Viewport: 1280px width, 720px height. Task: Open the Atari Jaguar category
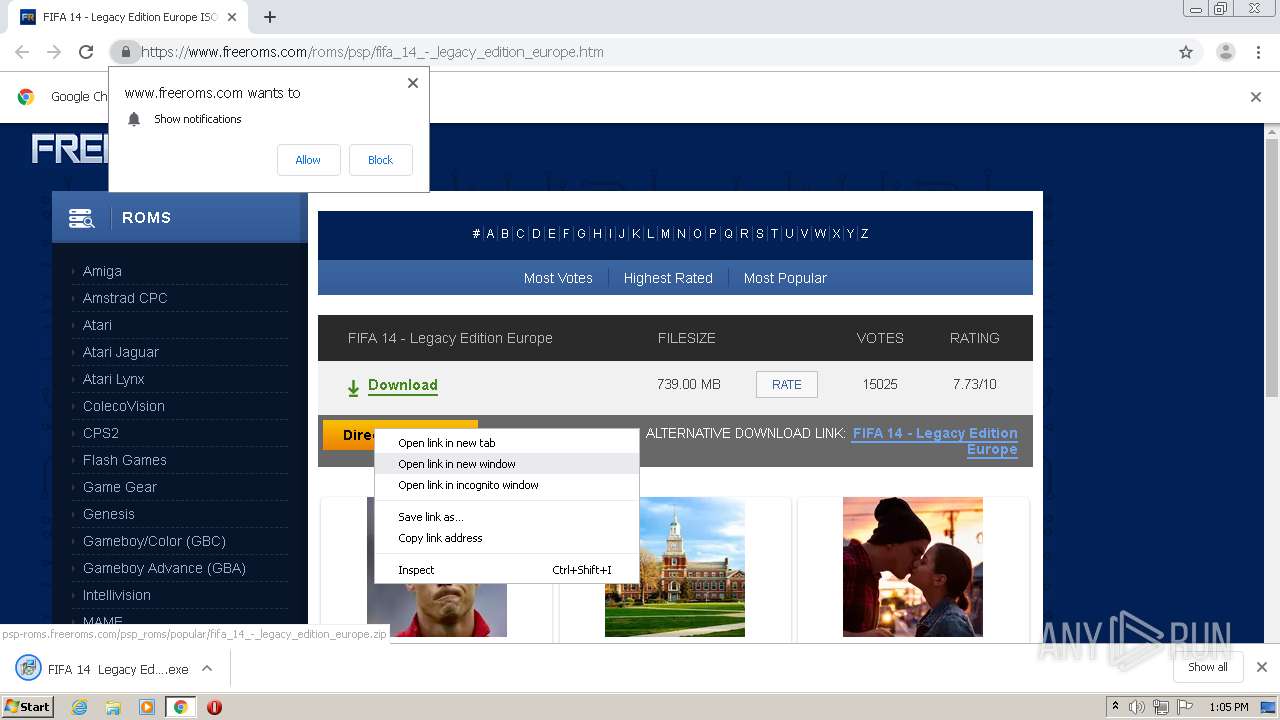click(121, 352)
